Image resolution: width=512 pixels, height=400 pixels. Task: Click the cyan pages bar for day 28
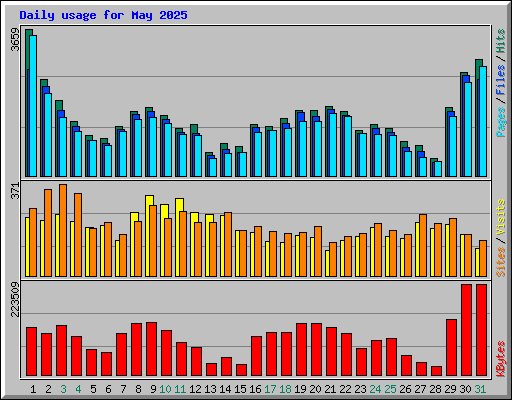[438, 169]
